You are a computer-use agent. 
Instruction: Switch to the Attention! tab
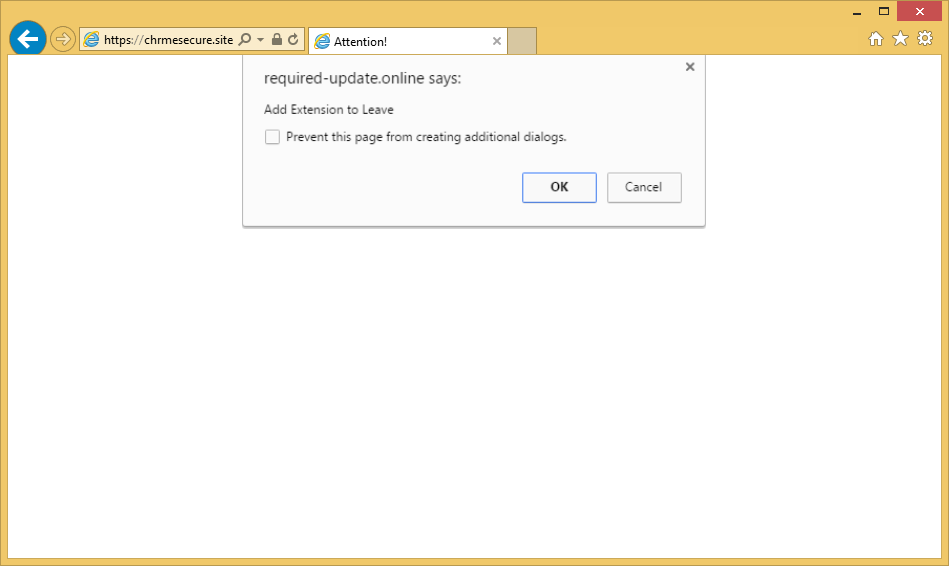point(407,41)
